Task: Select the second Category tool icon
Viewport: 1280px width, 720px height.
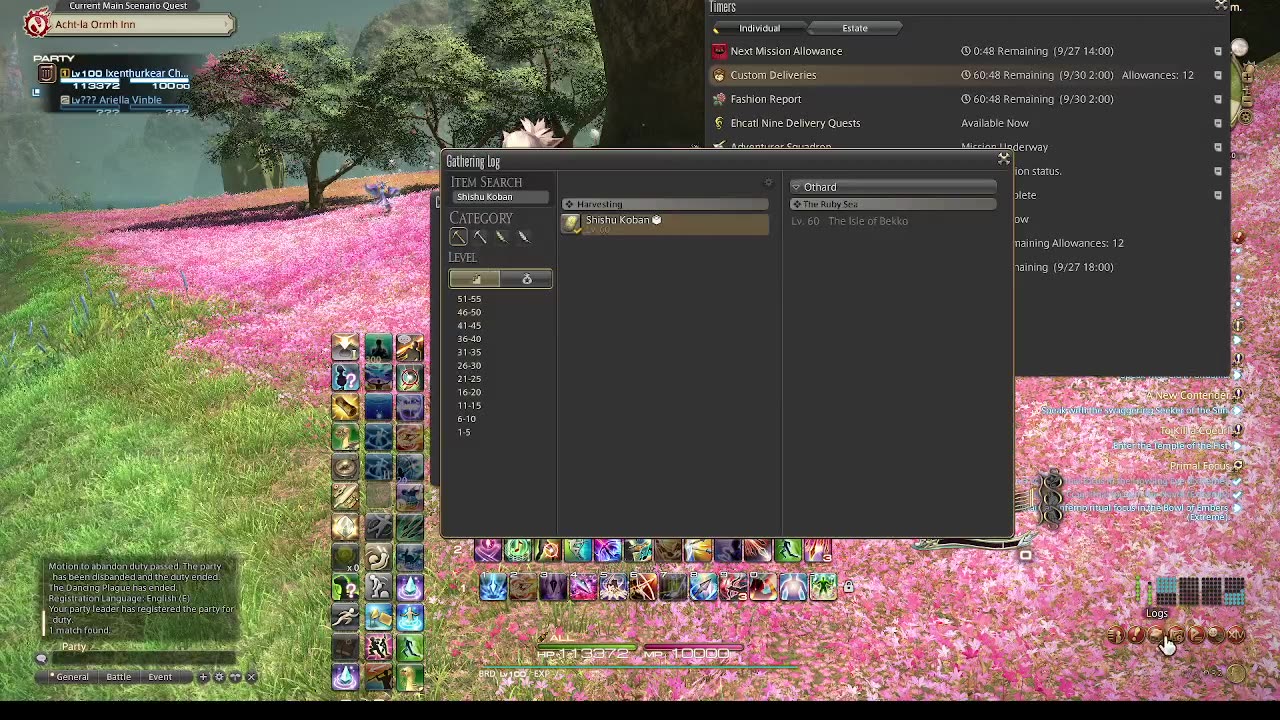Action: [x=480, y=237]
